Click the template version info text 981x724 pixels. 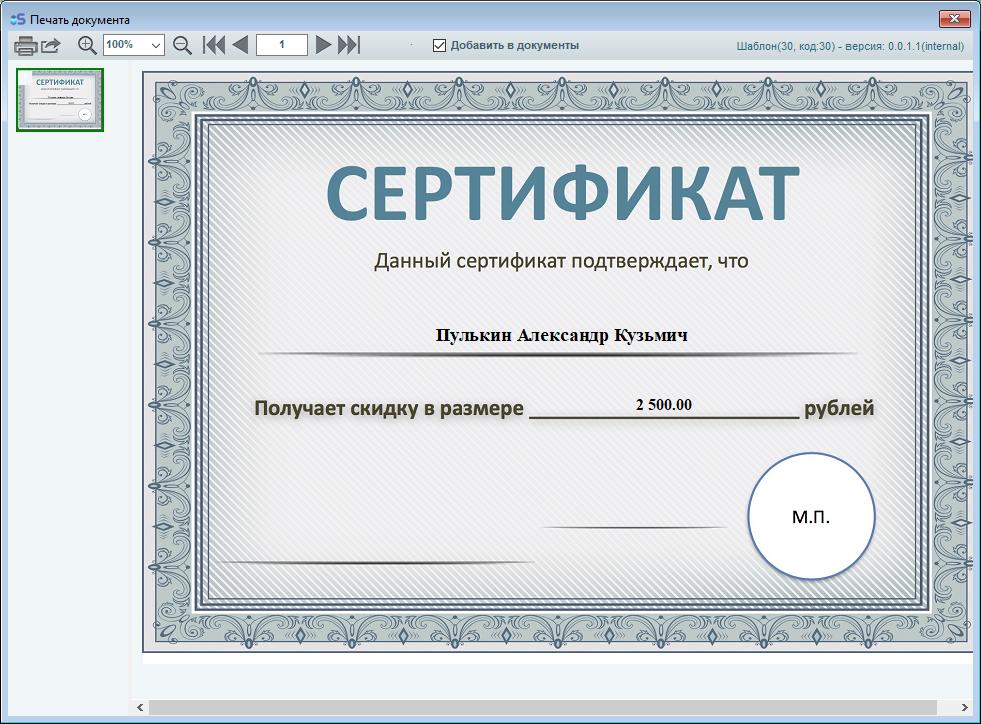(850, 46)
